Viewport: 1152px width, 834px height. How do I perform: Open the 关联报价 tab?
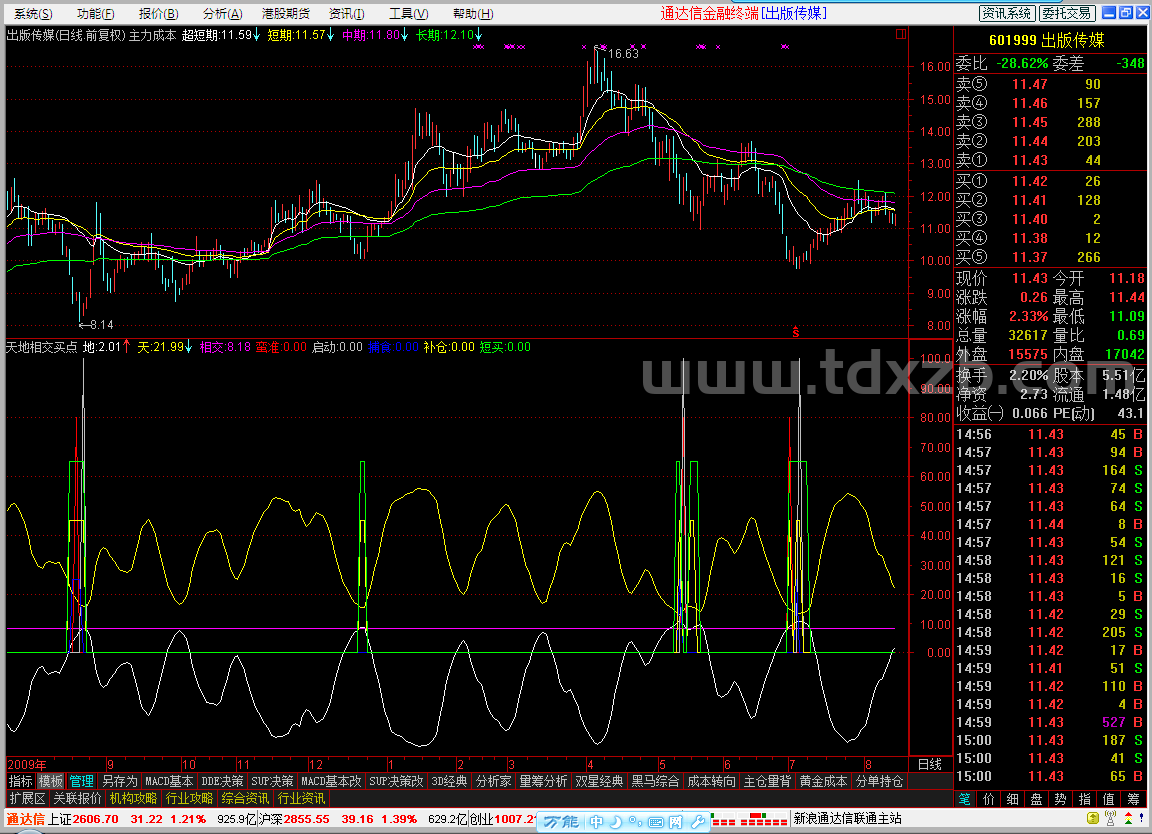77,798
